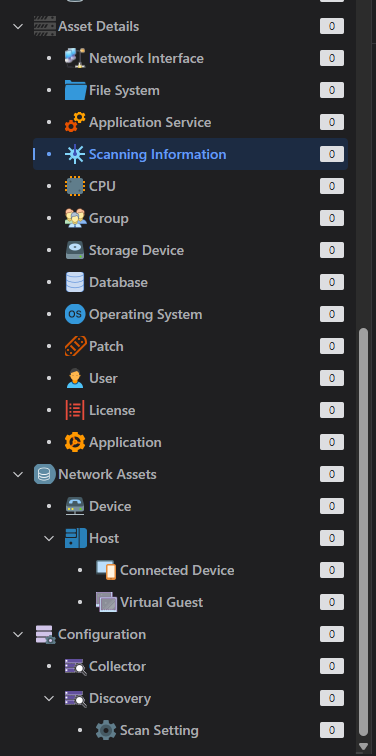Click the count badge beside Network Assets
Viewport: 376px width, 756px height.
[332, 474]
